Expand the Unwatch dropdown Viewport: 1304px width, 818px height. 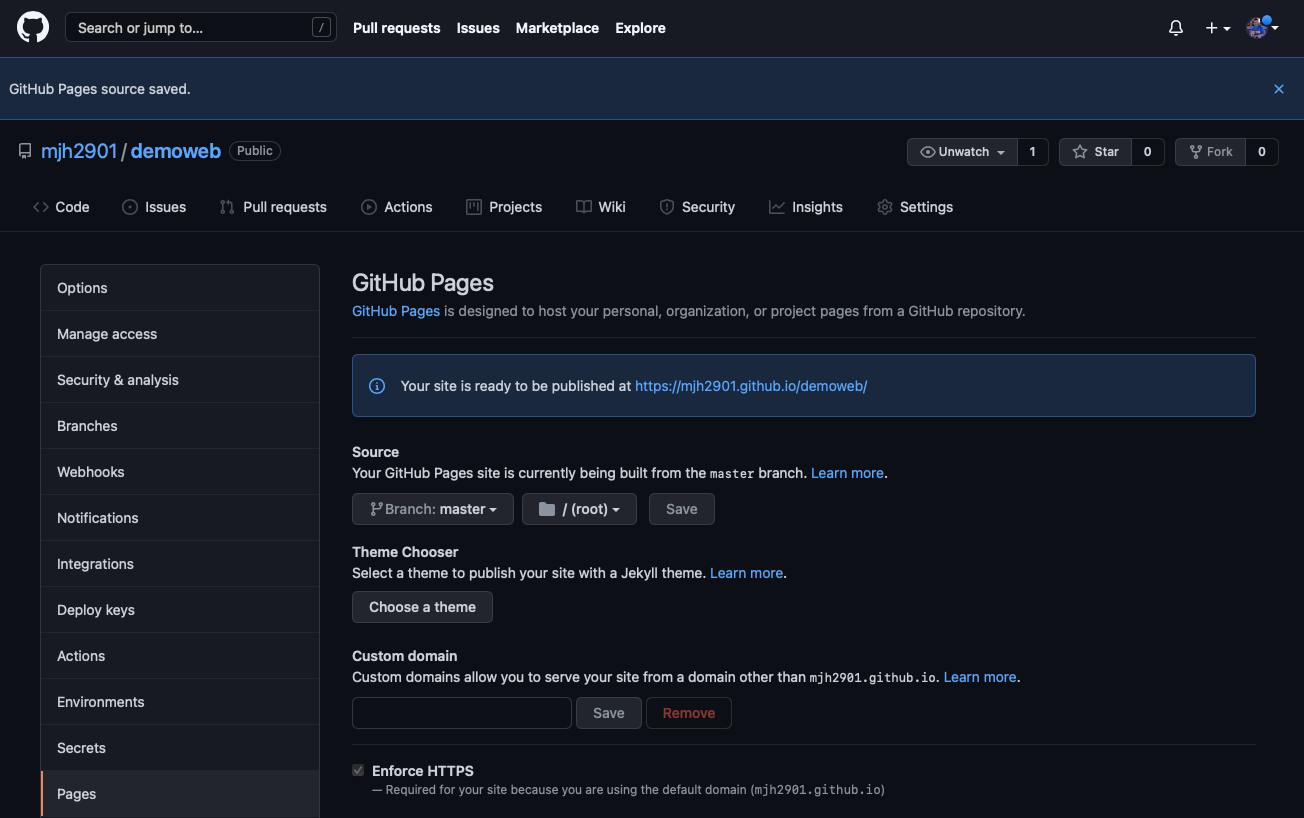[962, 152]
